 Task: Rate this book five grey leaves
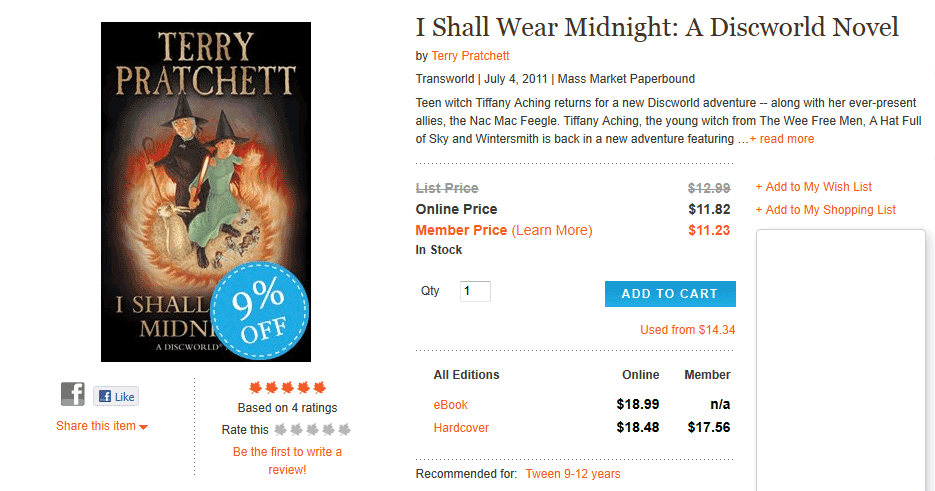click(x=345, y=430)
